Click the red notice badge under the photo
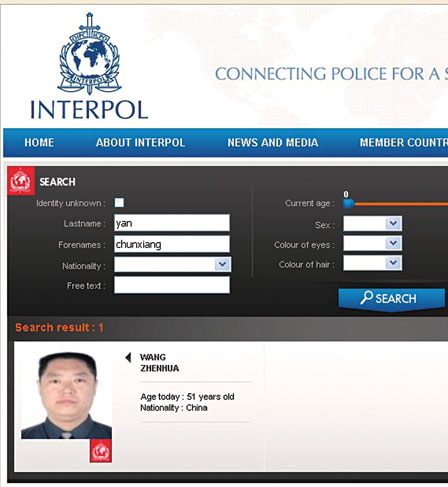Image resolution: width=448 pixels, height=487 pixels. pyautogui.click(x=101, y=451)
